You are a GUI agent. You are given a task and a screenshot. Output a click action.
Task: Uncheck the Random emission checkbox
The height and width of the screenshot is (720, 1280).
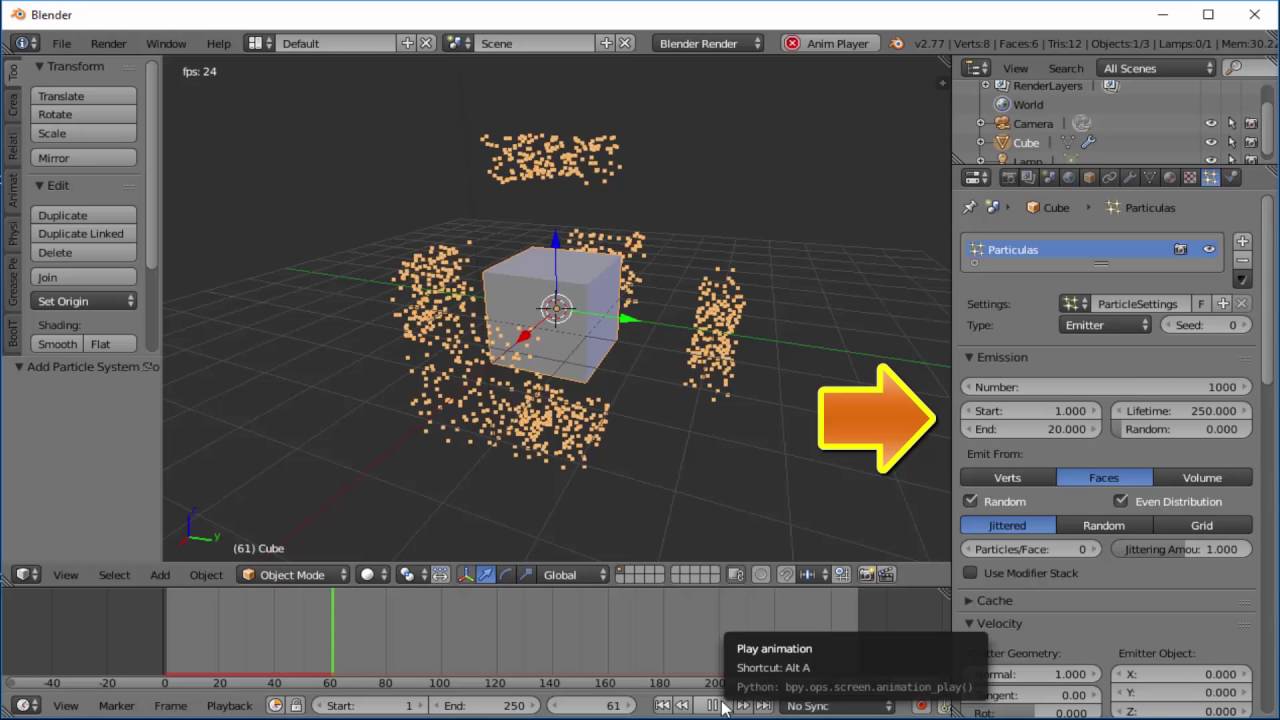pyautogui.click(x=970, y=501)
